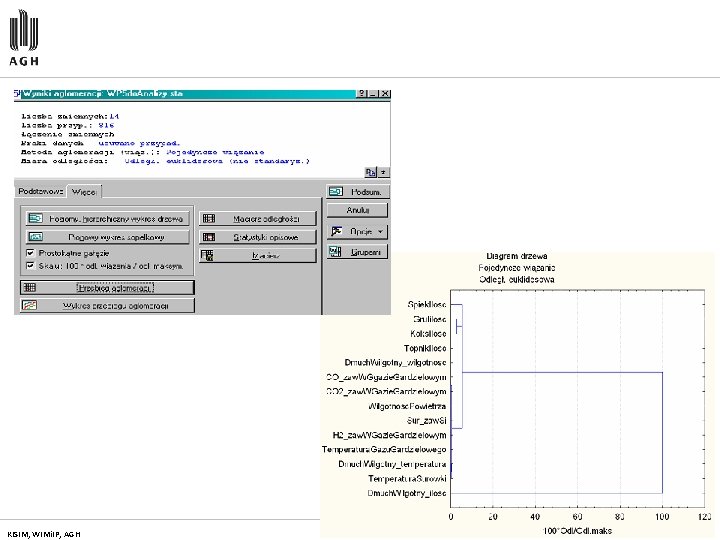Click the Dmuch Wilgotny_wilgotnosc label

[395, 363]
